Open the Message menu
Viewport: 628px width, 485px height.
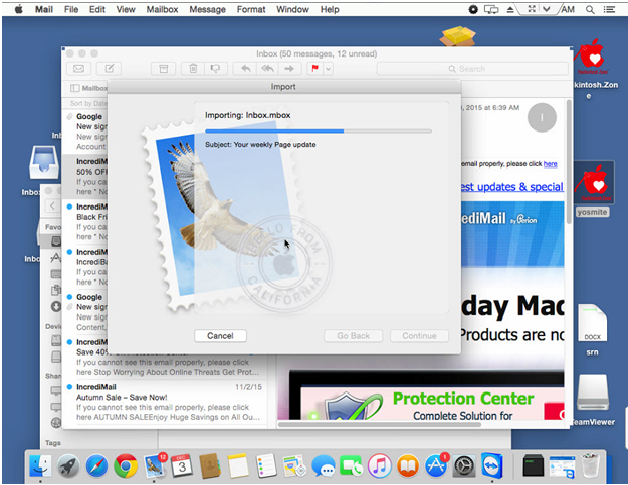pyautogui.click(x=207, y=9)
